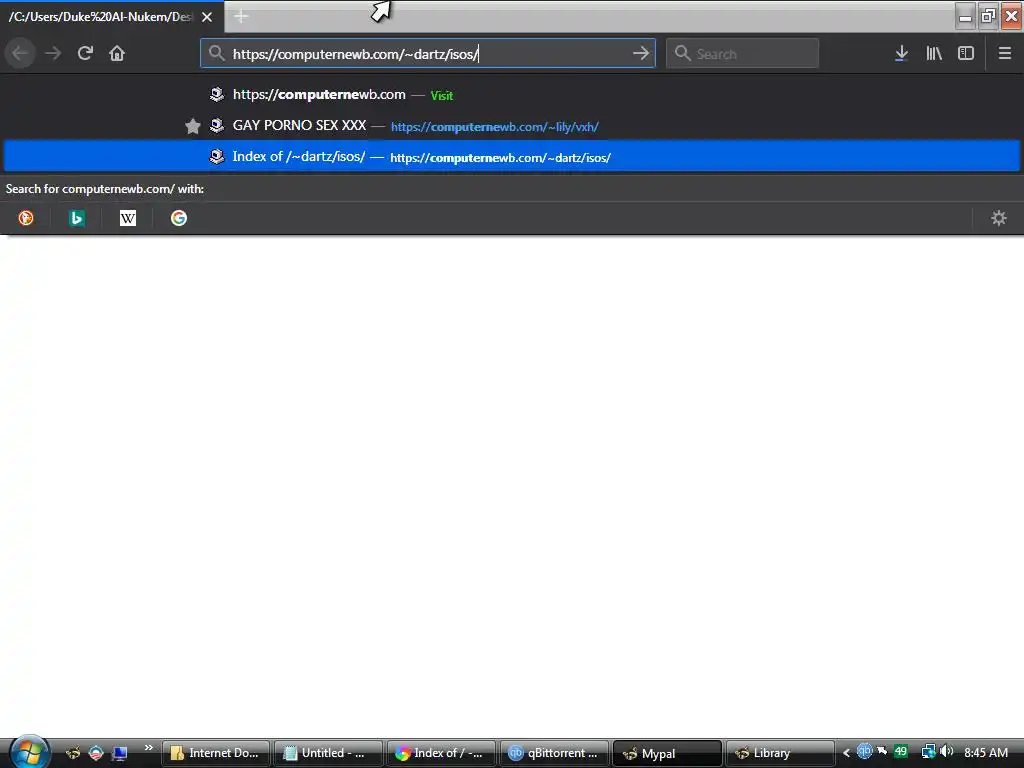Open the home page button
Viewport: 1024px width, 768px height.
click(x=117, y=54)
